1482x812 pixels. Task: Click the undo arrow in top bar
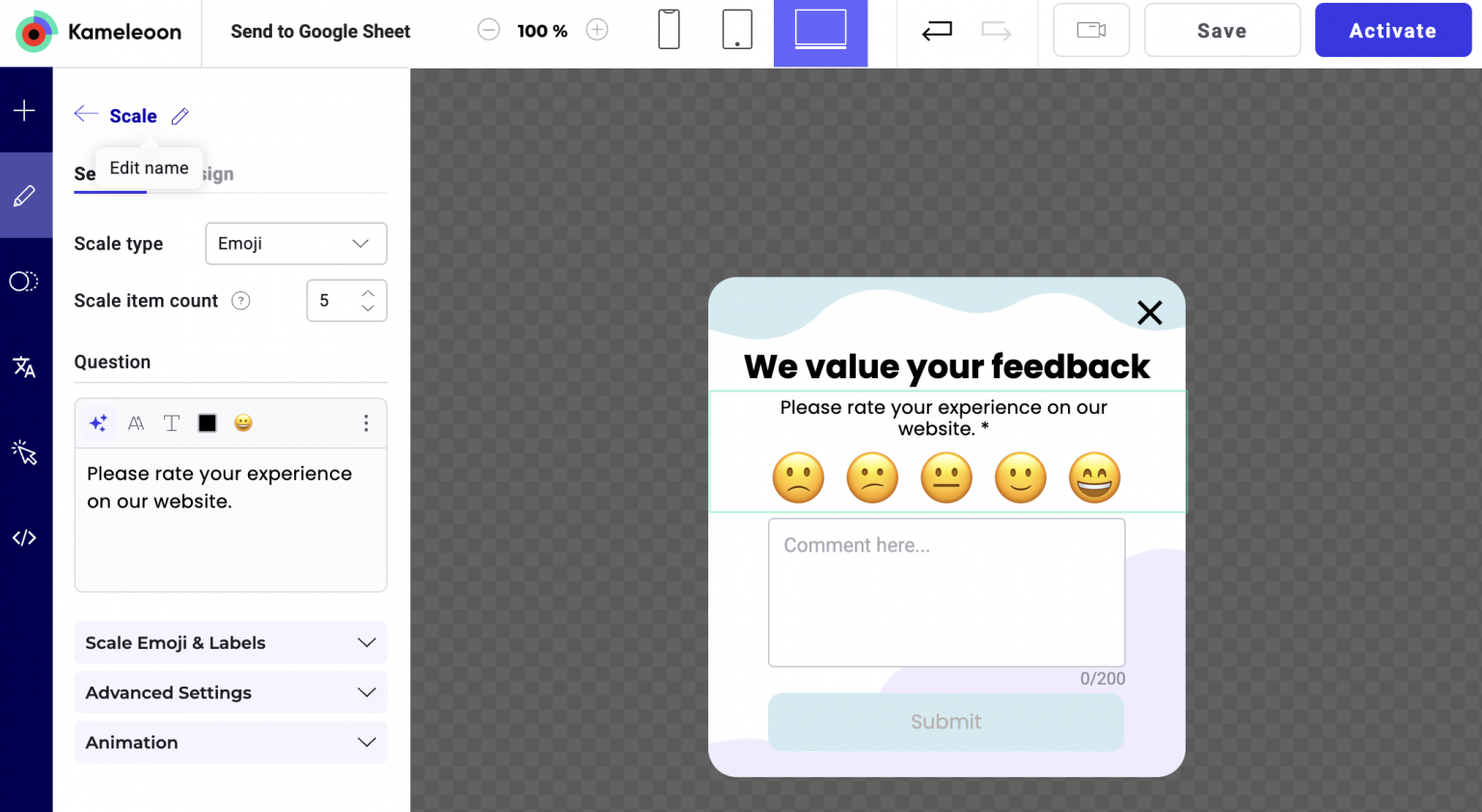pos(937,32)
